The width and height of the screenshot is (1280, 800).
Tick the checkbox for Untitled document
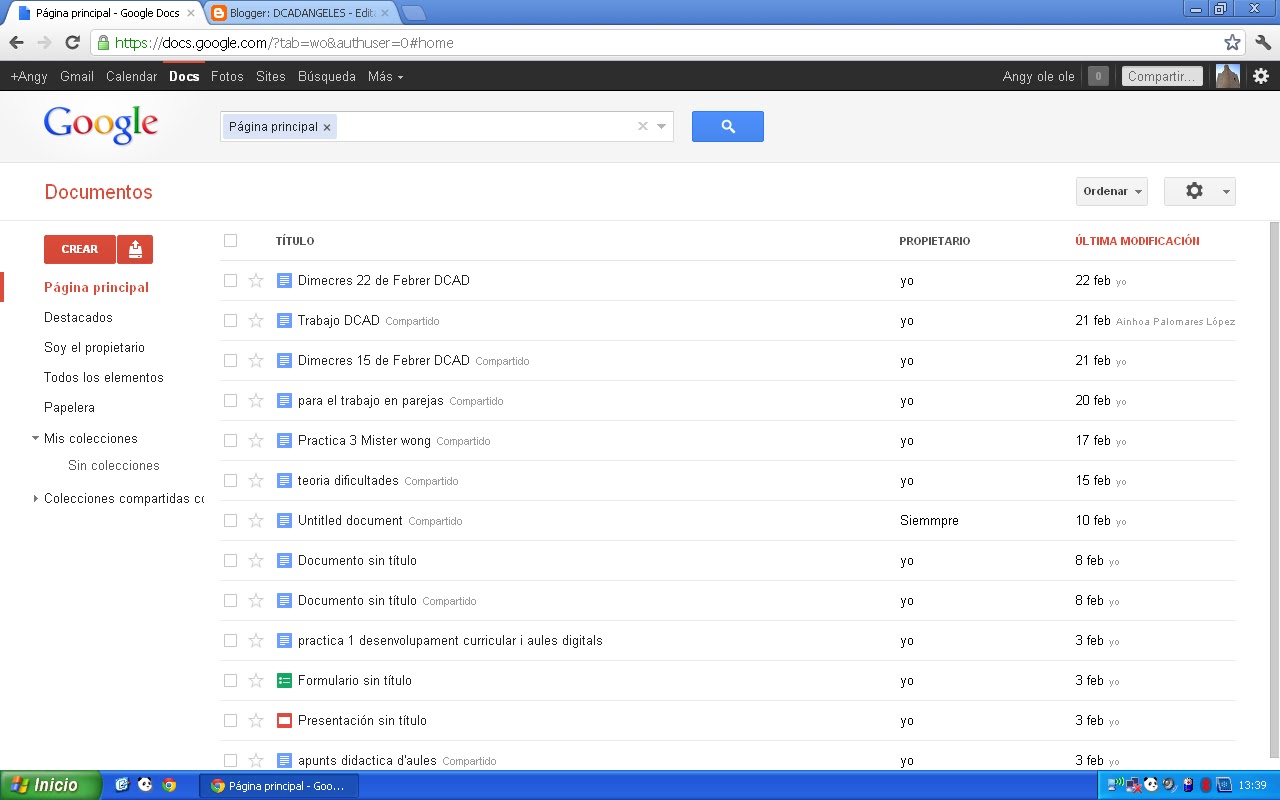click(231, 520)
